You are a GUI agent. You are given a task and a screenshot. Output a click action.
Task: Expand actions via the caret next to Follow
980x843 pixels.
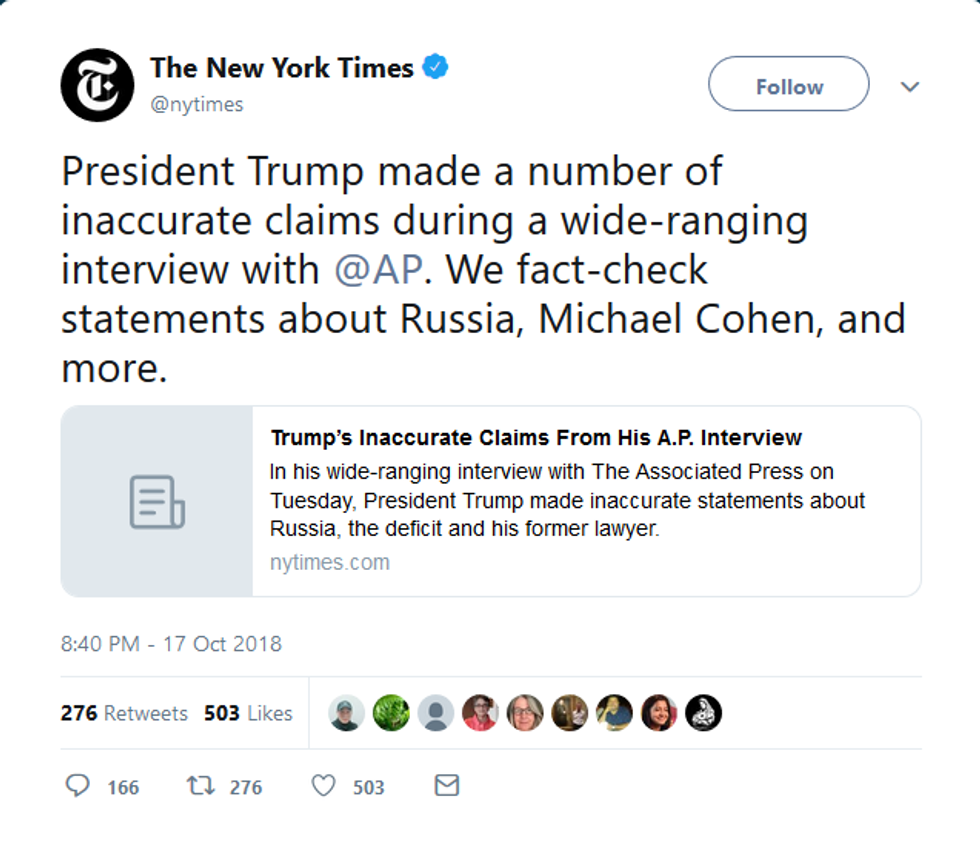pyautogui.click(x=910, y=87)
